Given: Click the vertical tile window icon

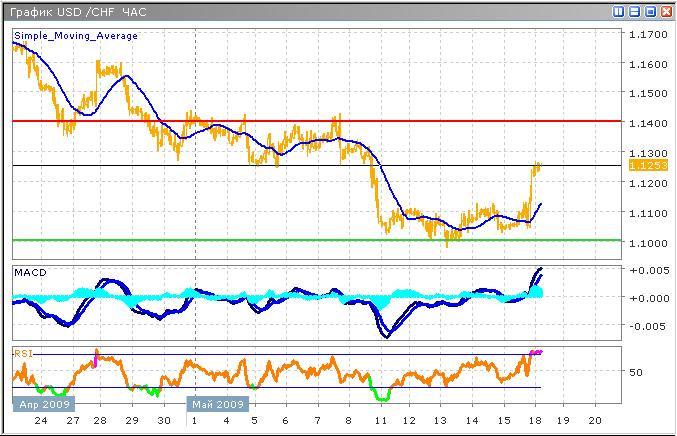Looking at the screenshot, I should pyautogui.click(x=619, y=11).
